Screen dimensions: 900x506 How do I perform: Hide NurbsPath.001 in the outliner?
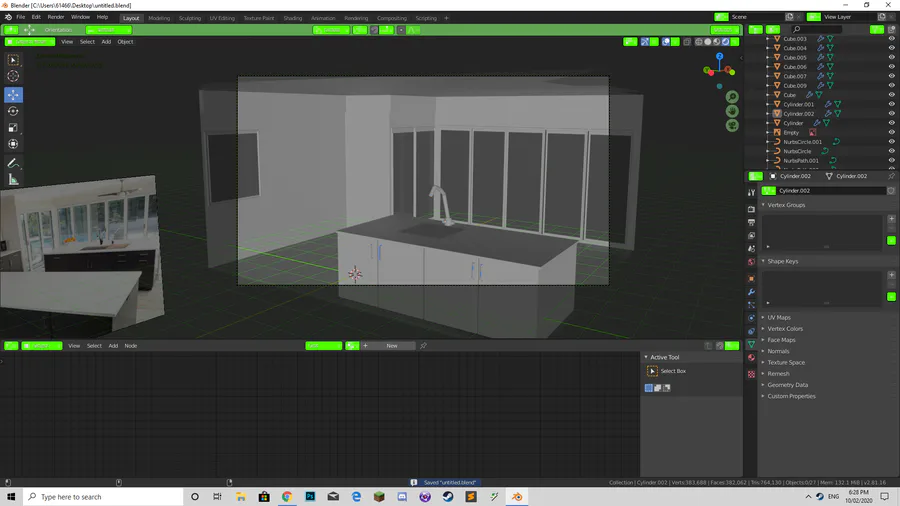coord(891,161)
